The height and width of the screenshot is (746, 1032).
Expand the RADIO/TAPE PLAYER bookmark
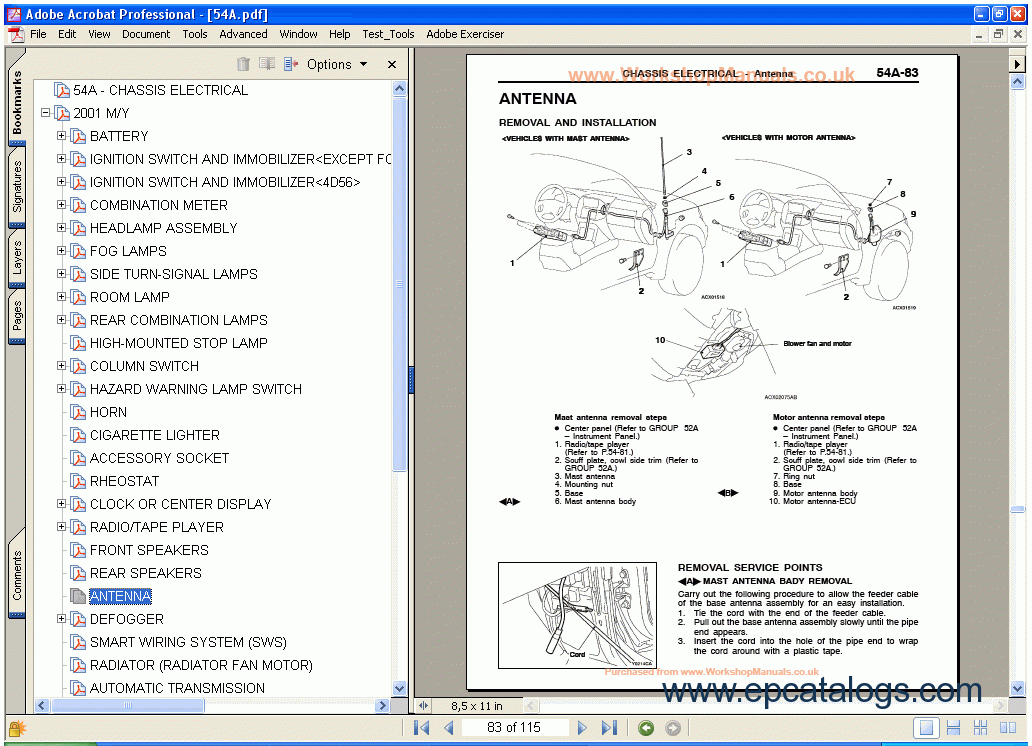click(x=61, y=527)
